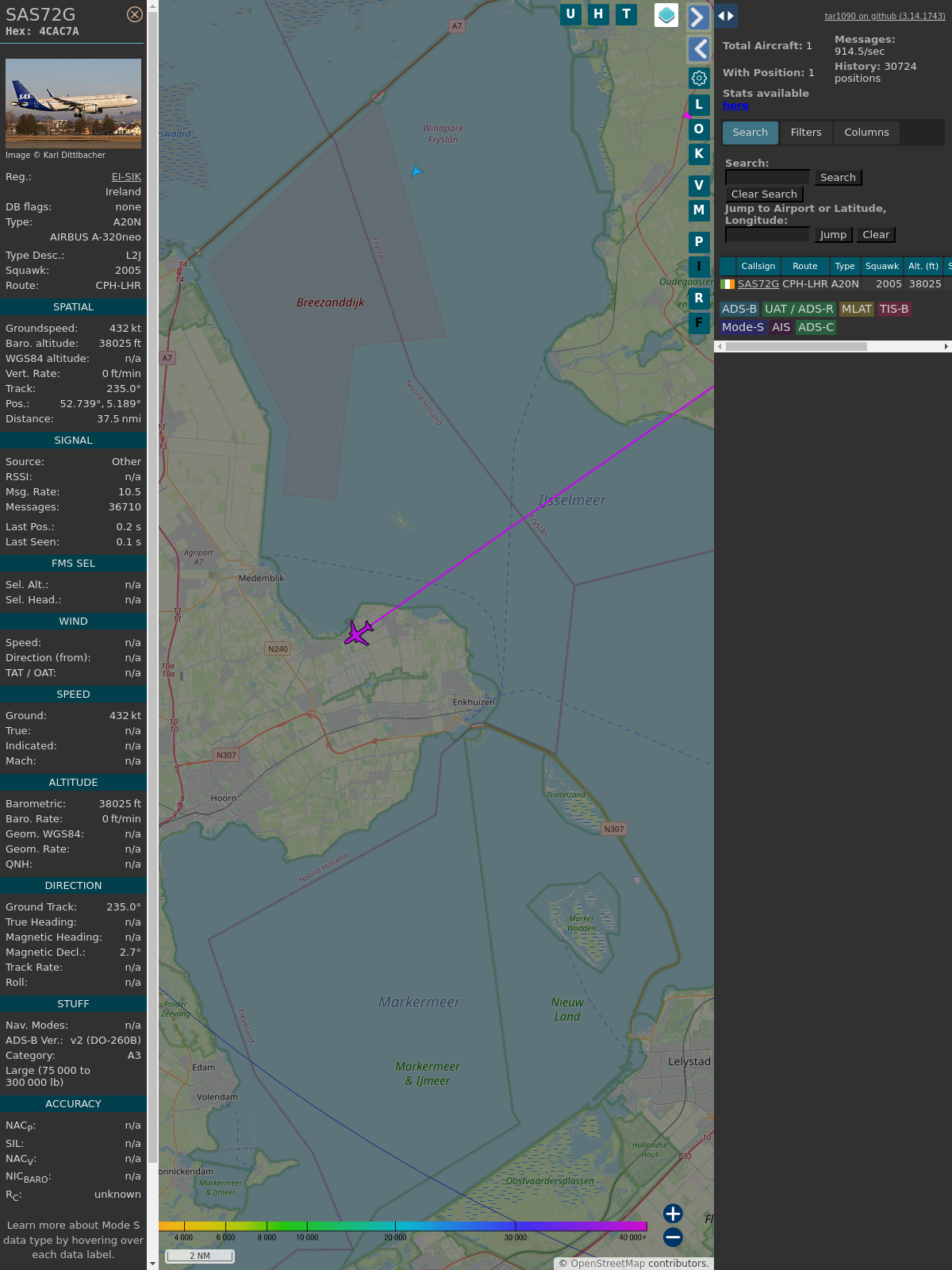Click the info panel scrollbar down arrow

(152, 1264)
